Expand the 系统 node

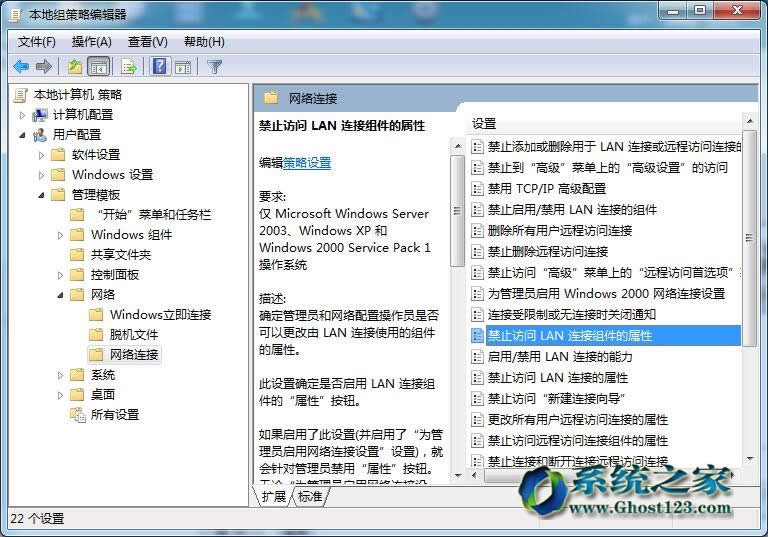tap(60, 375)
